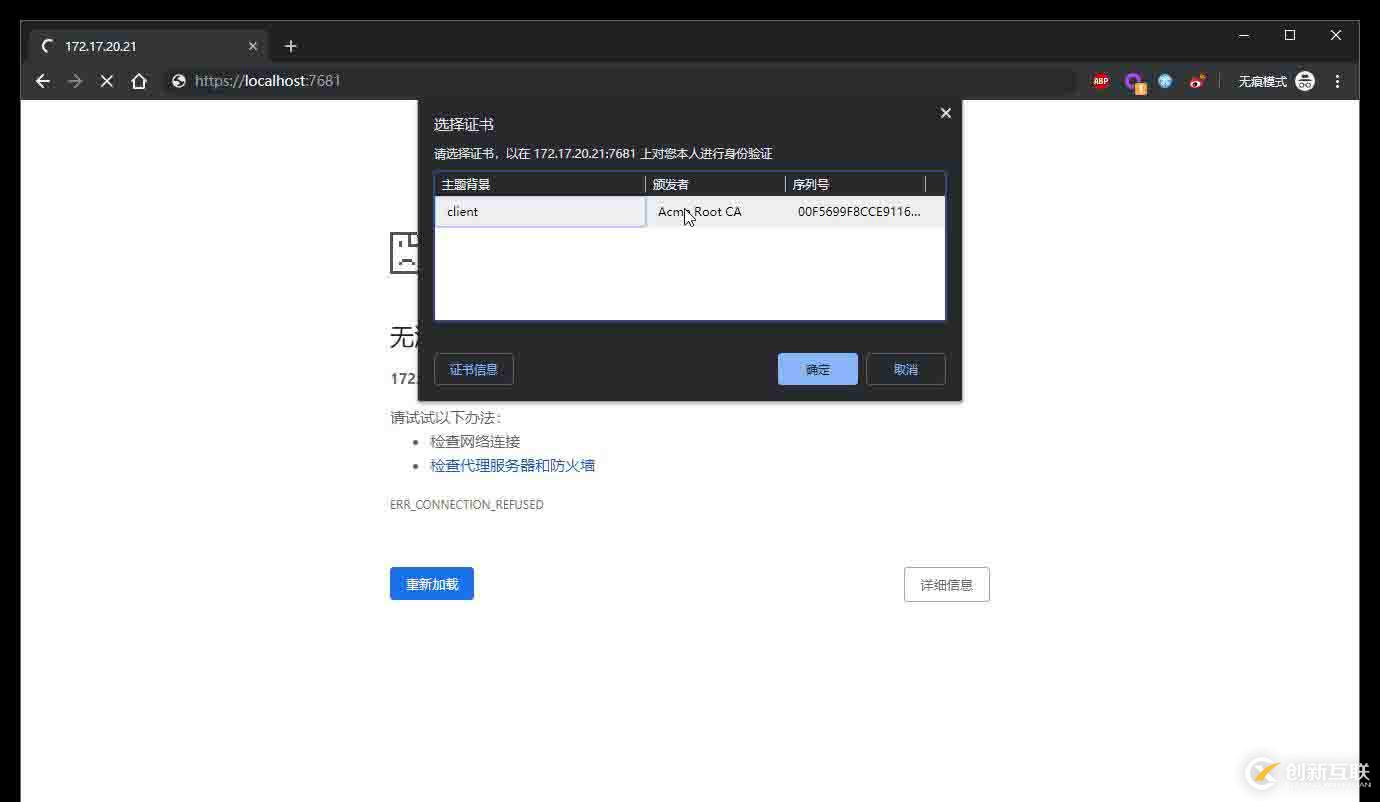Click the 检查代理服务器和防火墙 link
The height and width of the screenshot is (802, 1380).
(512, 465)
